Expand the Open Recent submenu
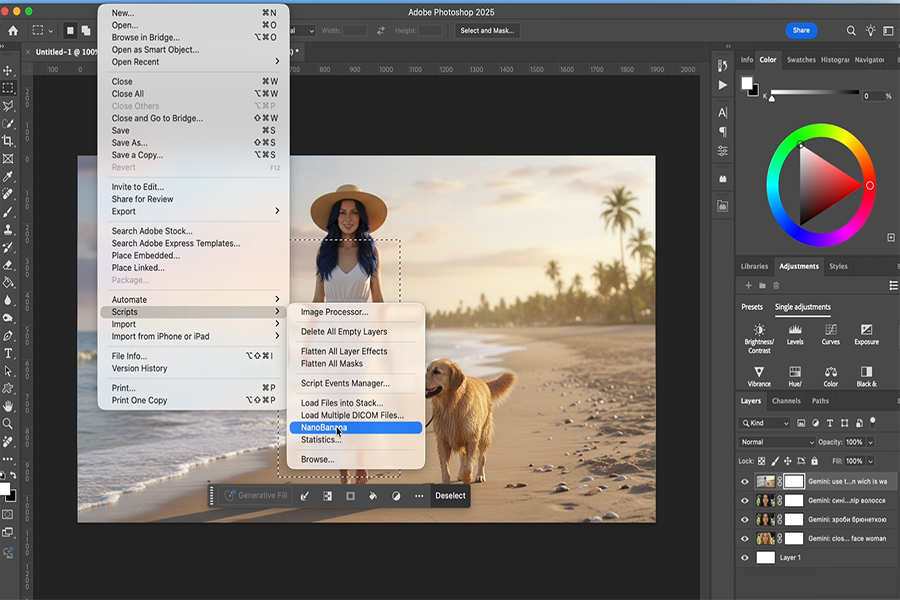This screenshot has height=600, width=900. click(x=194, y=62)
